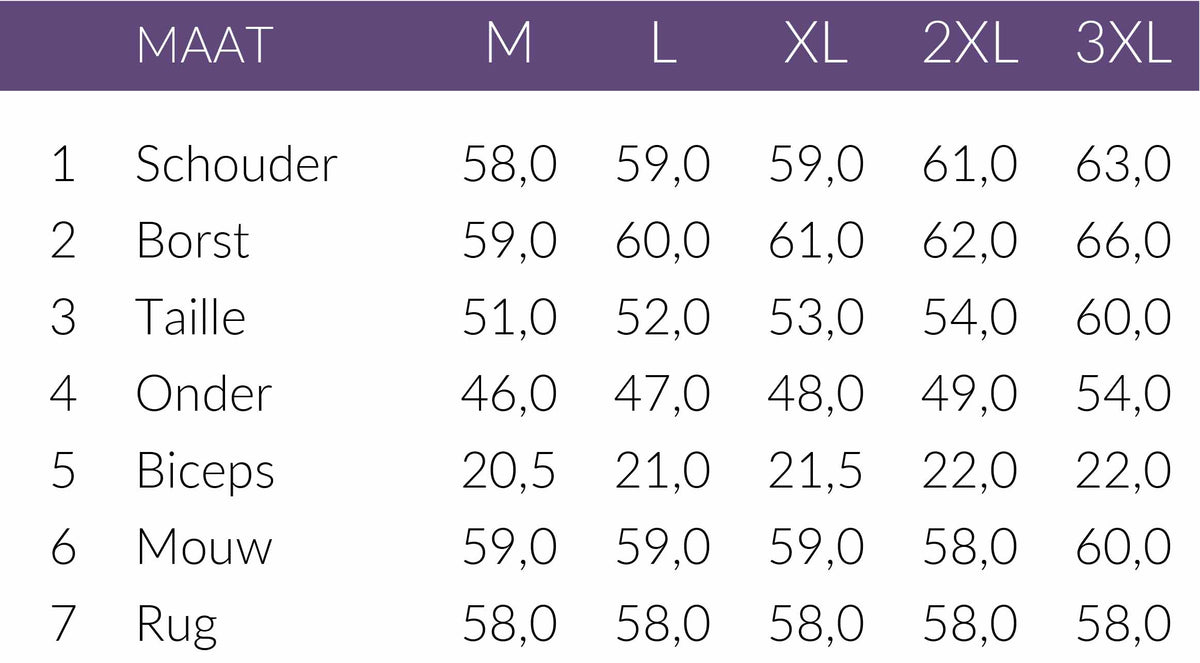This screenshot has width=1200, height=663.
Task: Select the 2XL size column header
Action: (x=969, y=46)
